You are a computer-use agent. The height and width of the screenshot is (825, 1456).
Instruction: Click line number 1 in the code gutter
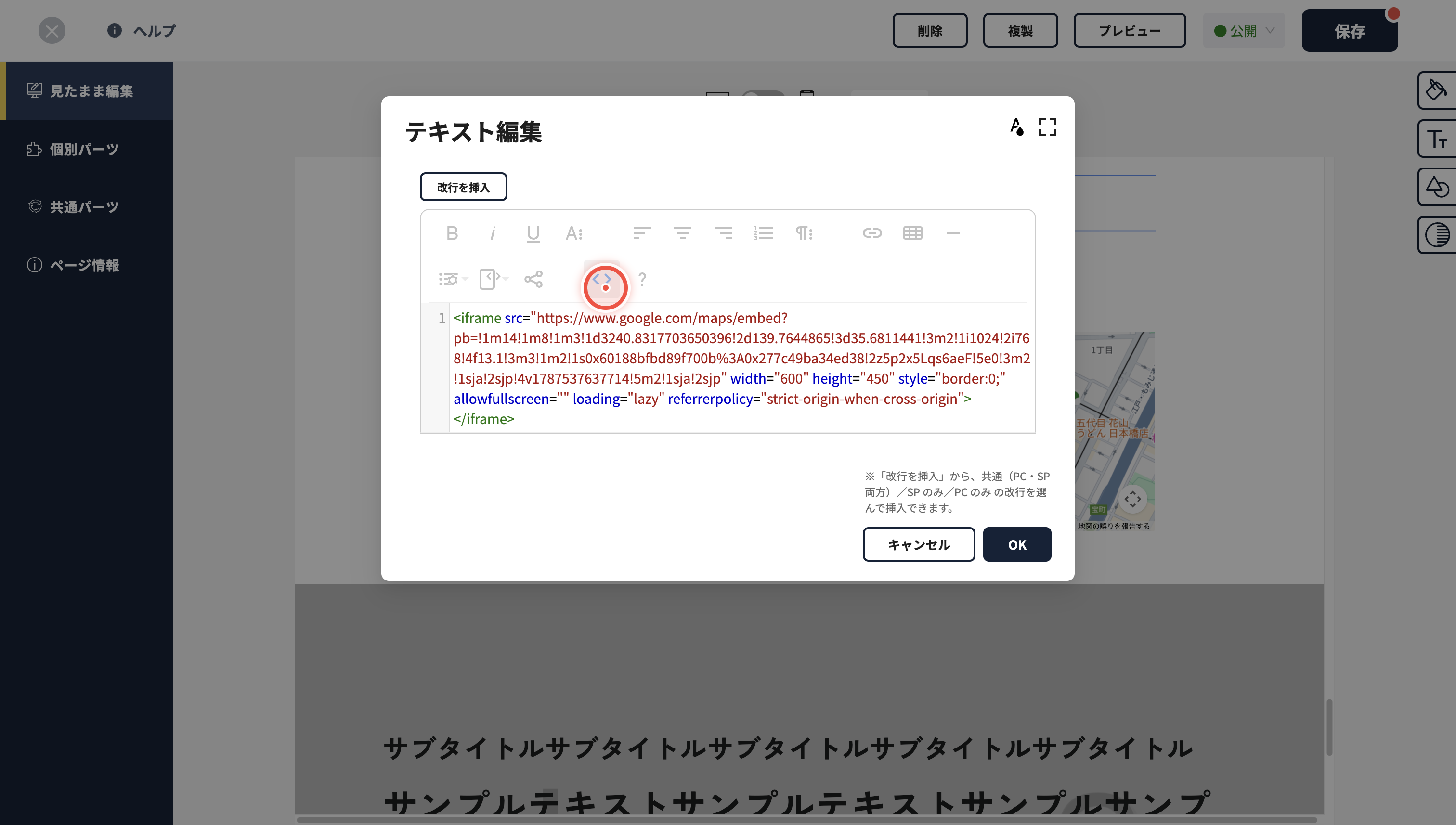[442, 318]
